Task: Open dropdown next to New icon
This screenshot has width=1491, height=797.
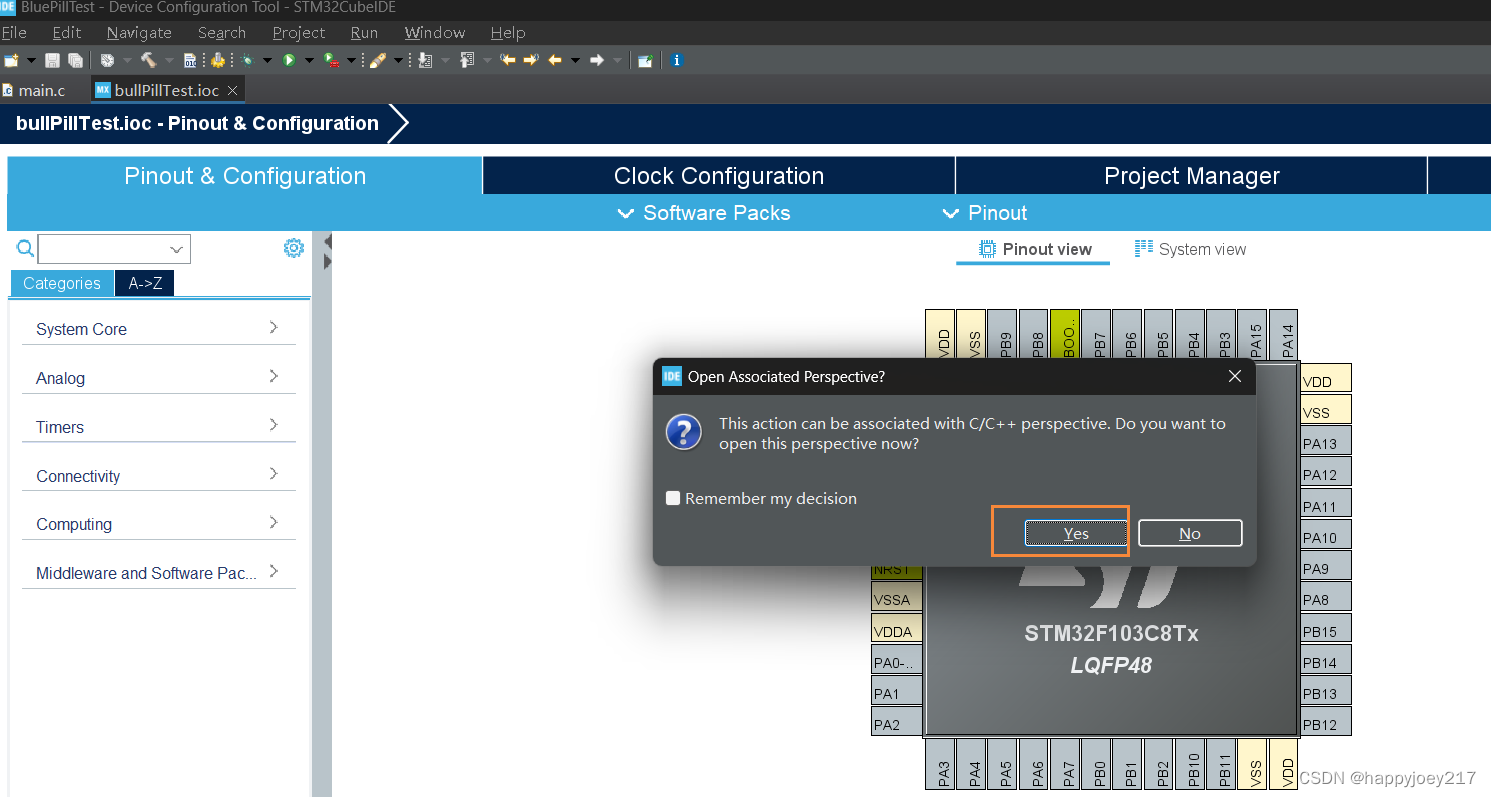Action: (31, 60)
